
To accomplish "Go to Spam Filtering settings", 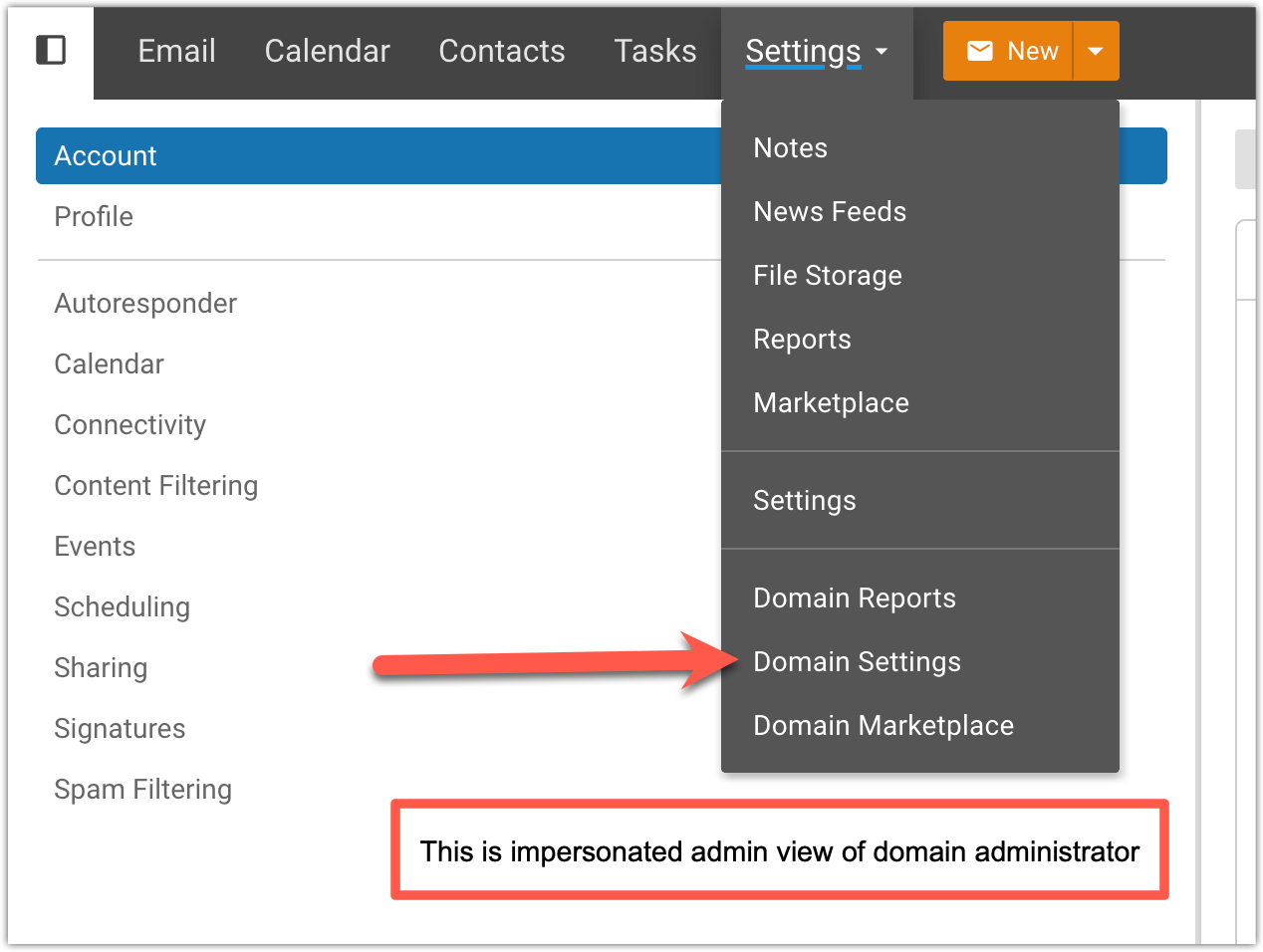I will [142, 790].
